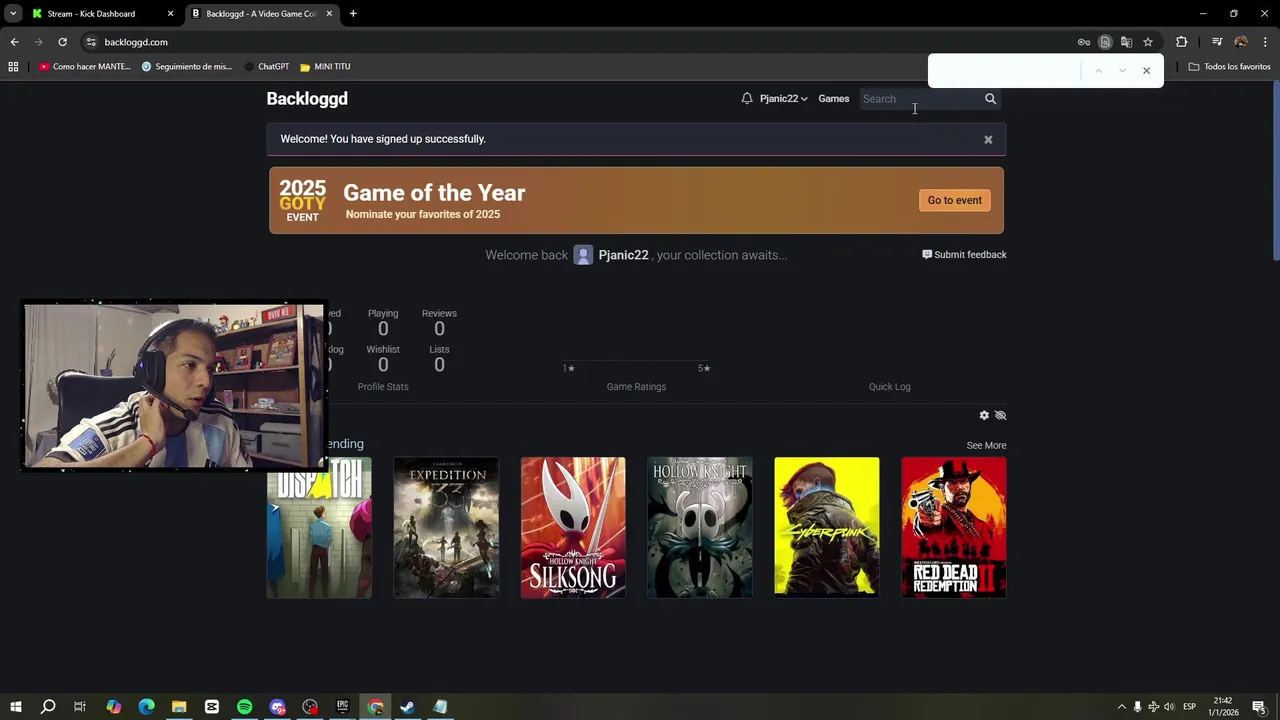Open CapCut from the taskbar
This screenshot has height=720, width=1280.
(212, 707)
